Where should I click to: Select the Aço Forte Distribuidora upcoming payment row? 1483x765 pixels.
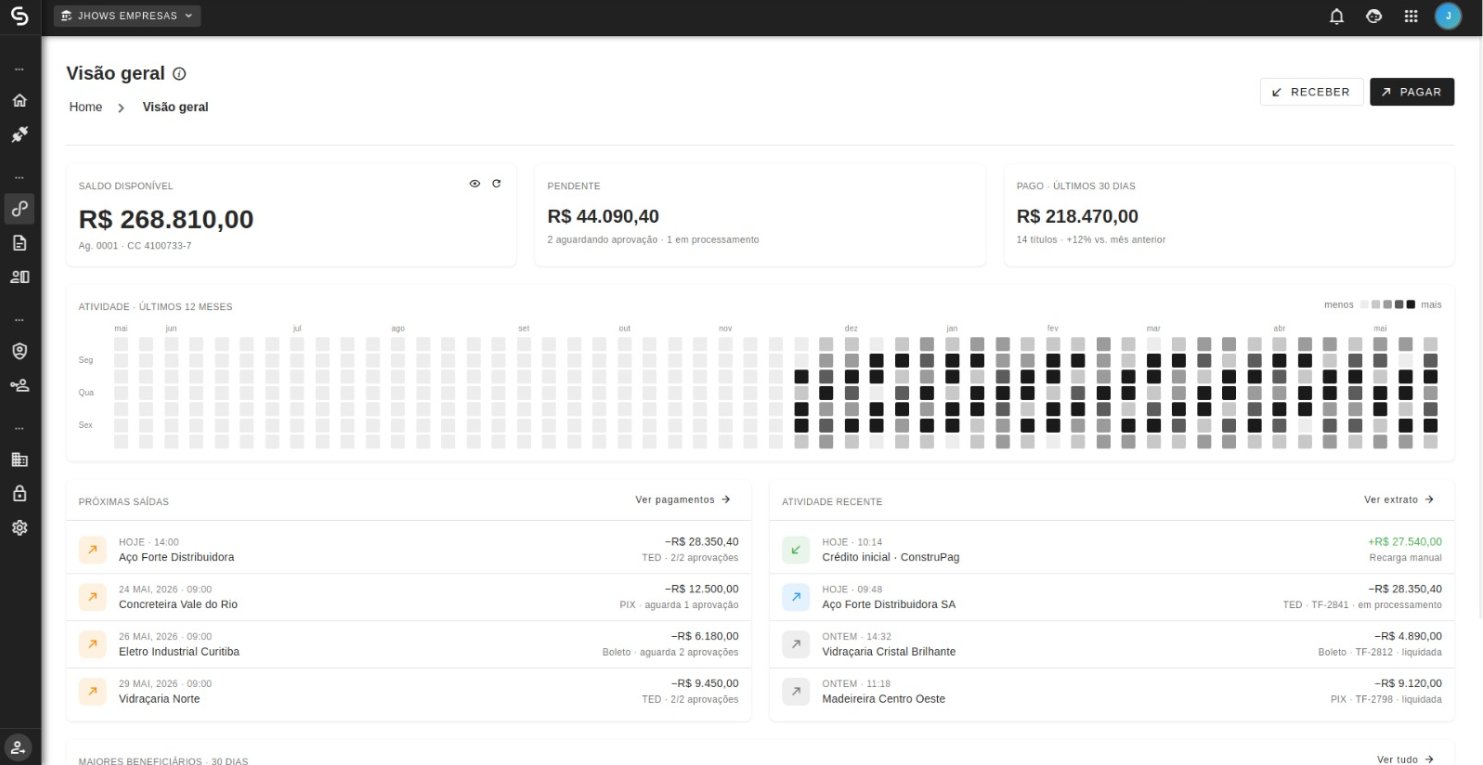(x=408, y=550)
